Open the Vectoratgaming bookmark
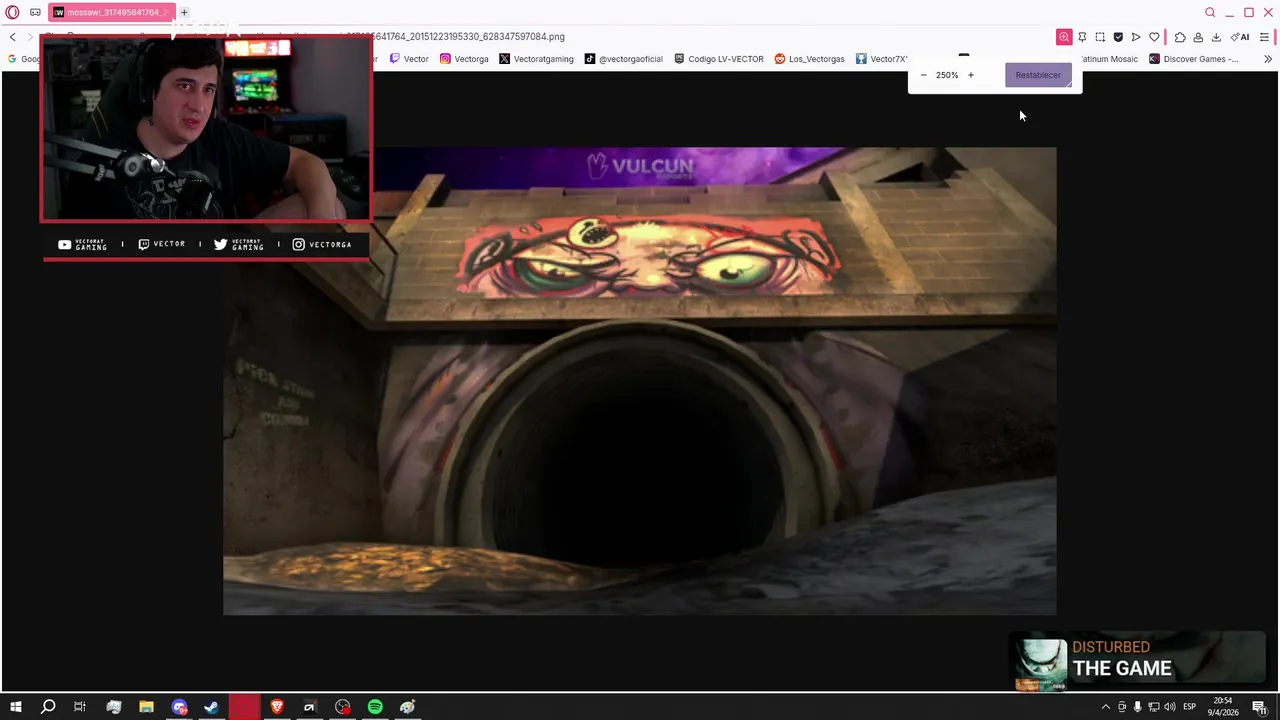1280x720 pixels. pyautogui.click(x=536, y=59)
